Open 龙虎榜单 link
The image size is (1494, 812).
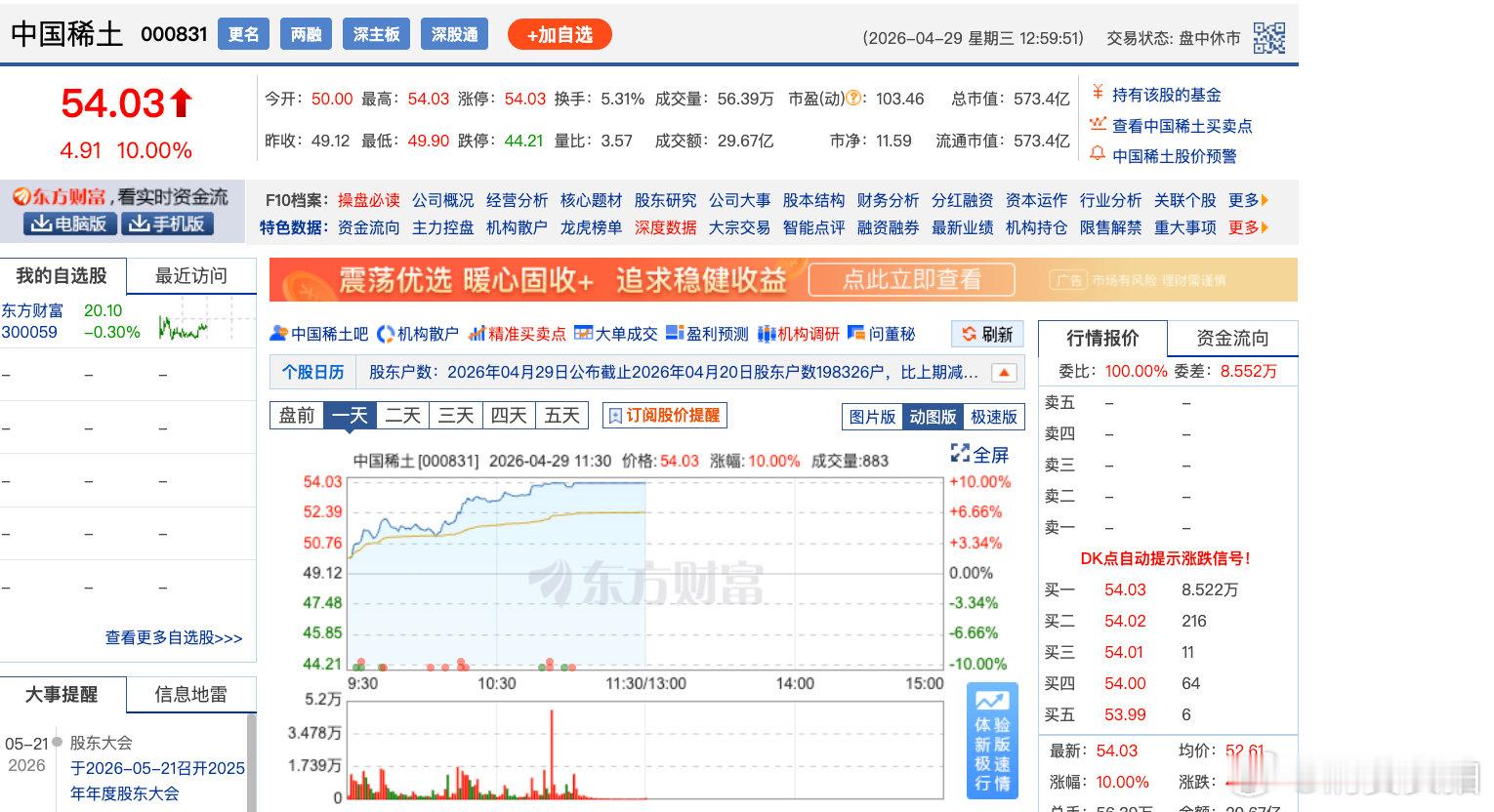591,227
